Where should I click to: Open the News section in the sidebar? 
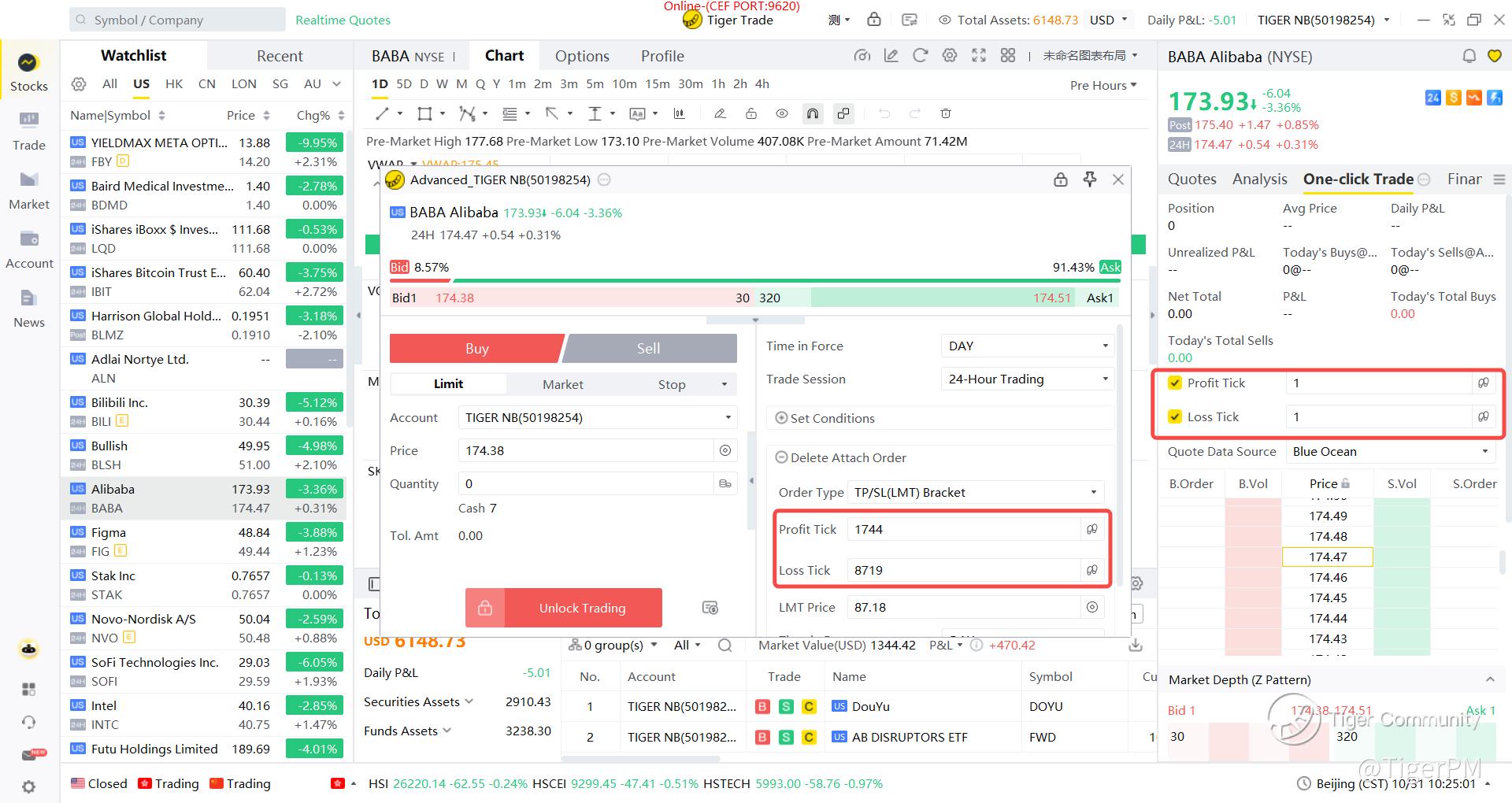click(x=28, y=309)
